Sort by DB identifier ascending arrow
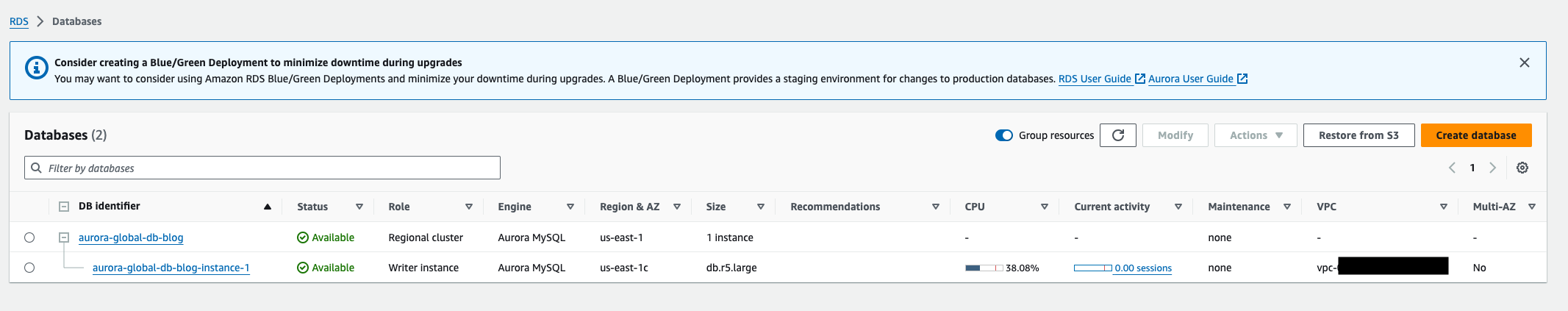The width and height of the screenshot is (1568, 311). pos(268,207)
